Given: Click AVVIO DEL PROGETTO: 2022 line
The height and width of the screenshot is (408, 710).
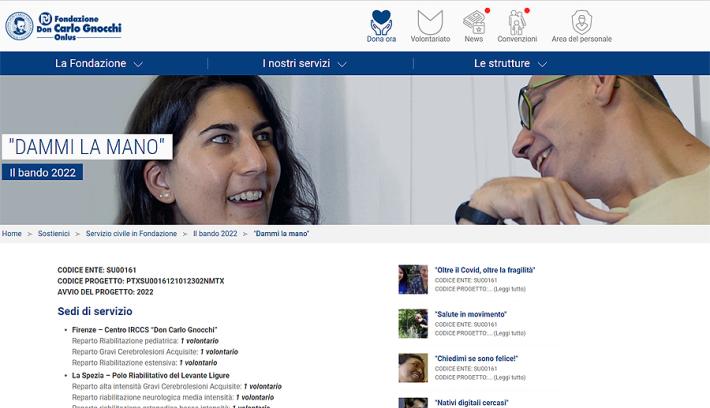Looking at the screenshot, I should pyautogui.click(x=106, y=292).
